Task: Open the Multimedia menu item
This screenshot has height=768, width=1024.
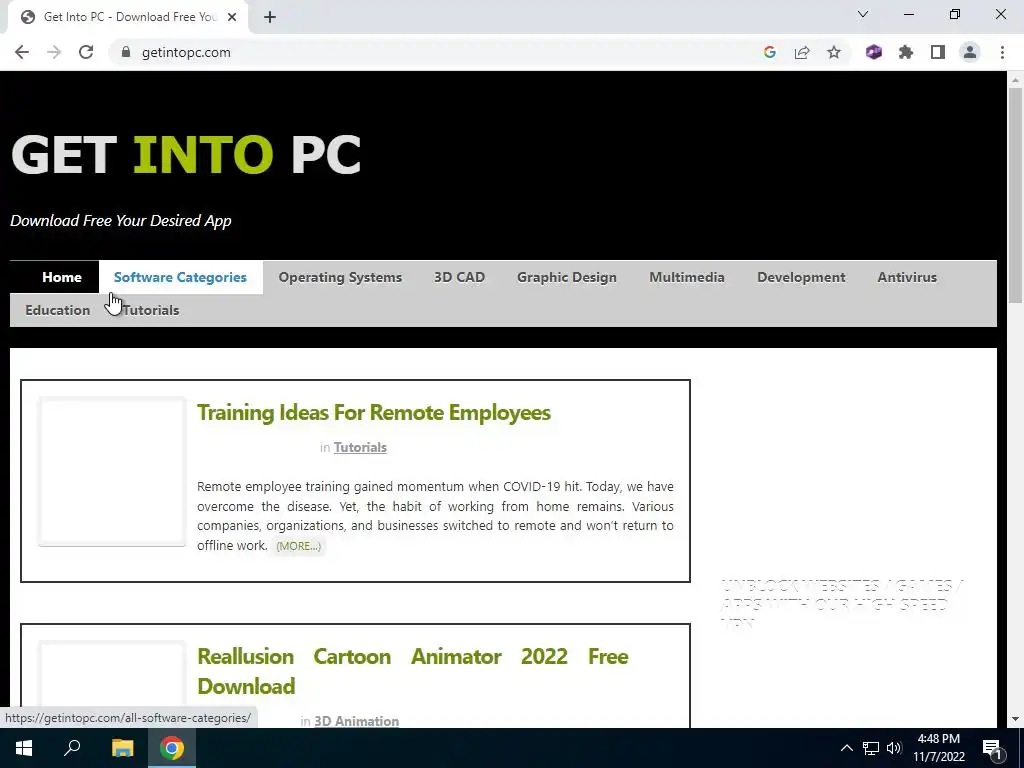Action: tap(686, 277)
